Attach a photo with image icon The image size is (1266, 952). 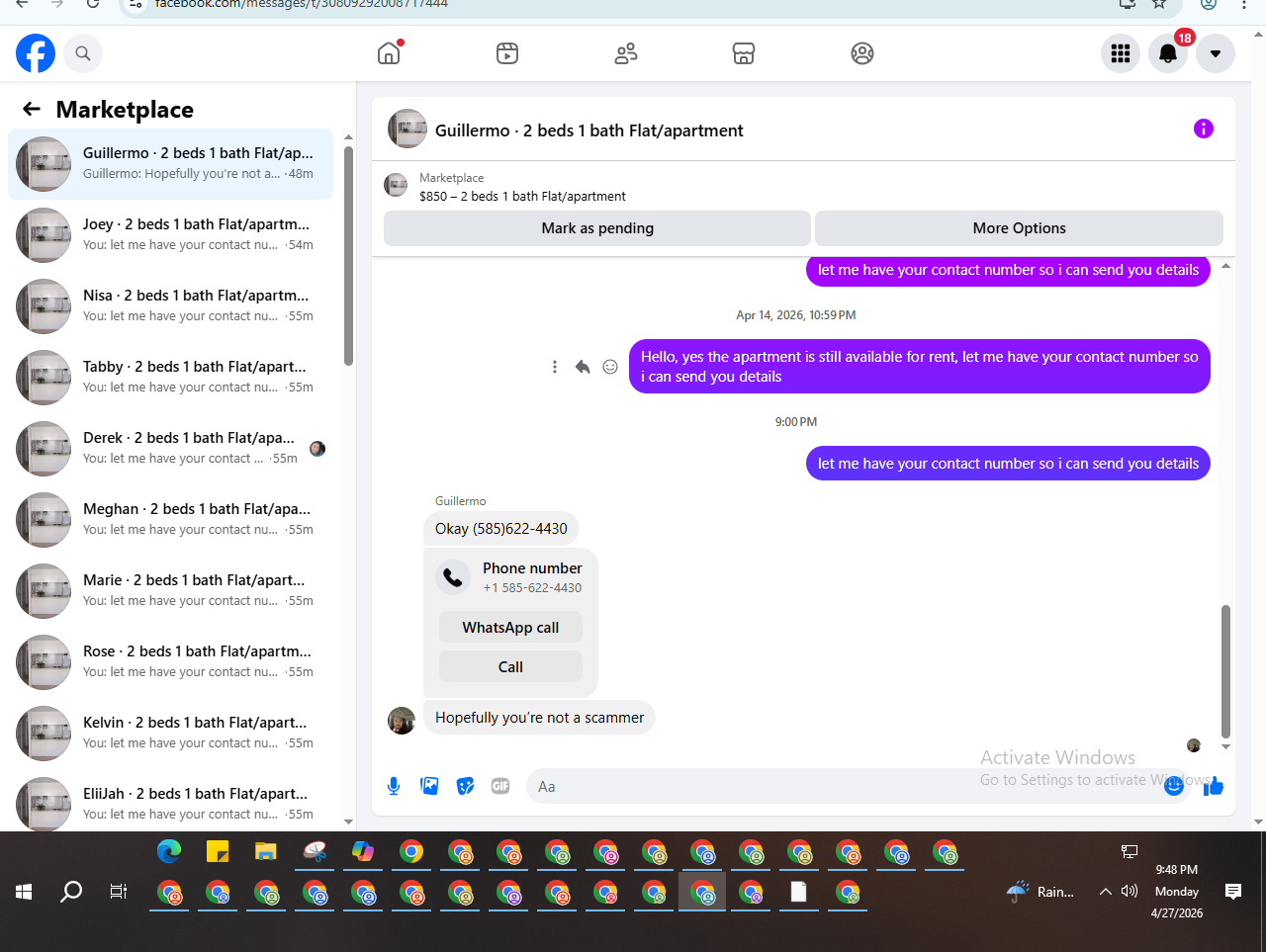(429, 786)
